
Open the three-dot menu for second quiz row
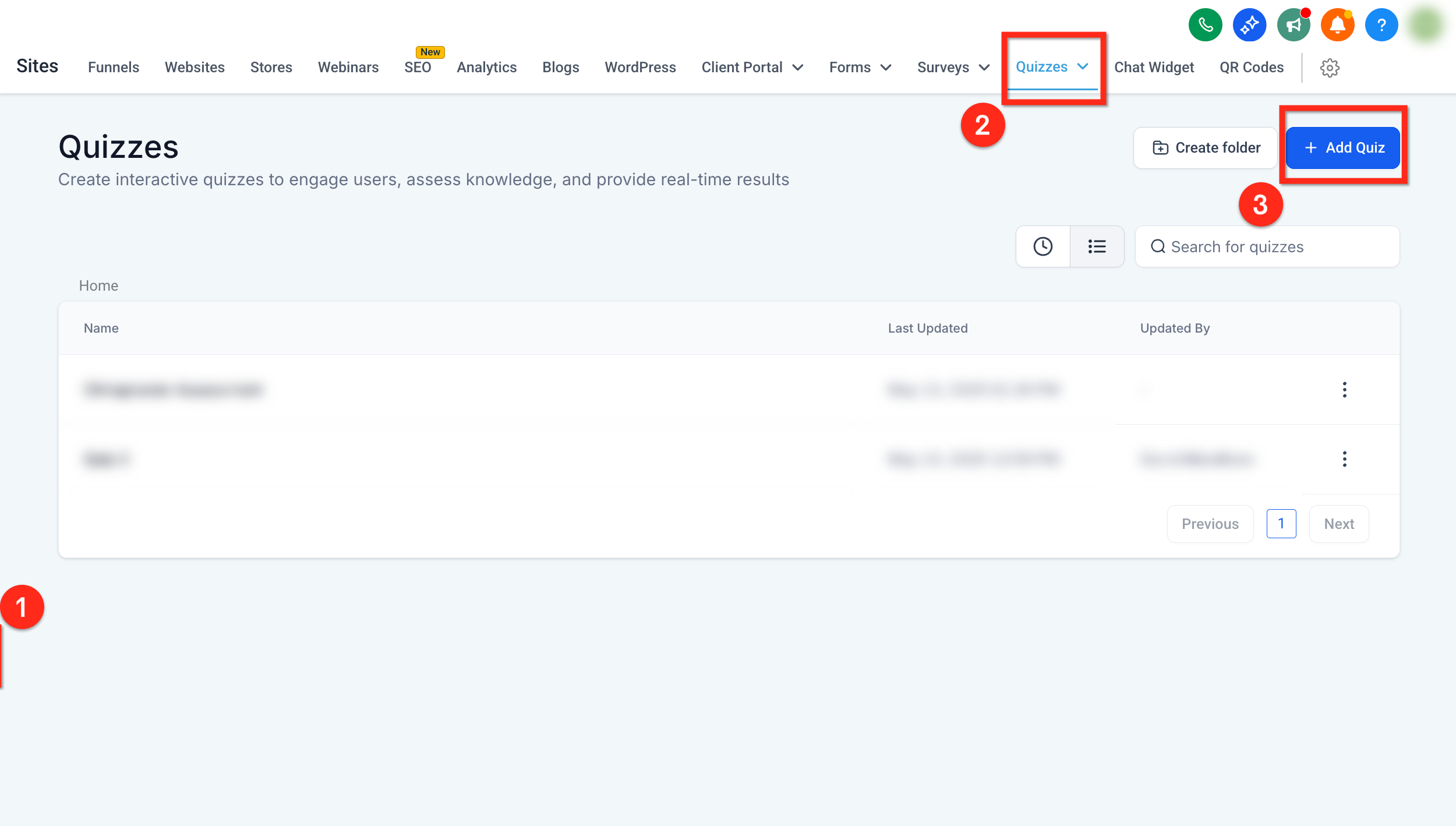(x=1344, y=459)
